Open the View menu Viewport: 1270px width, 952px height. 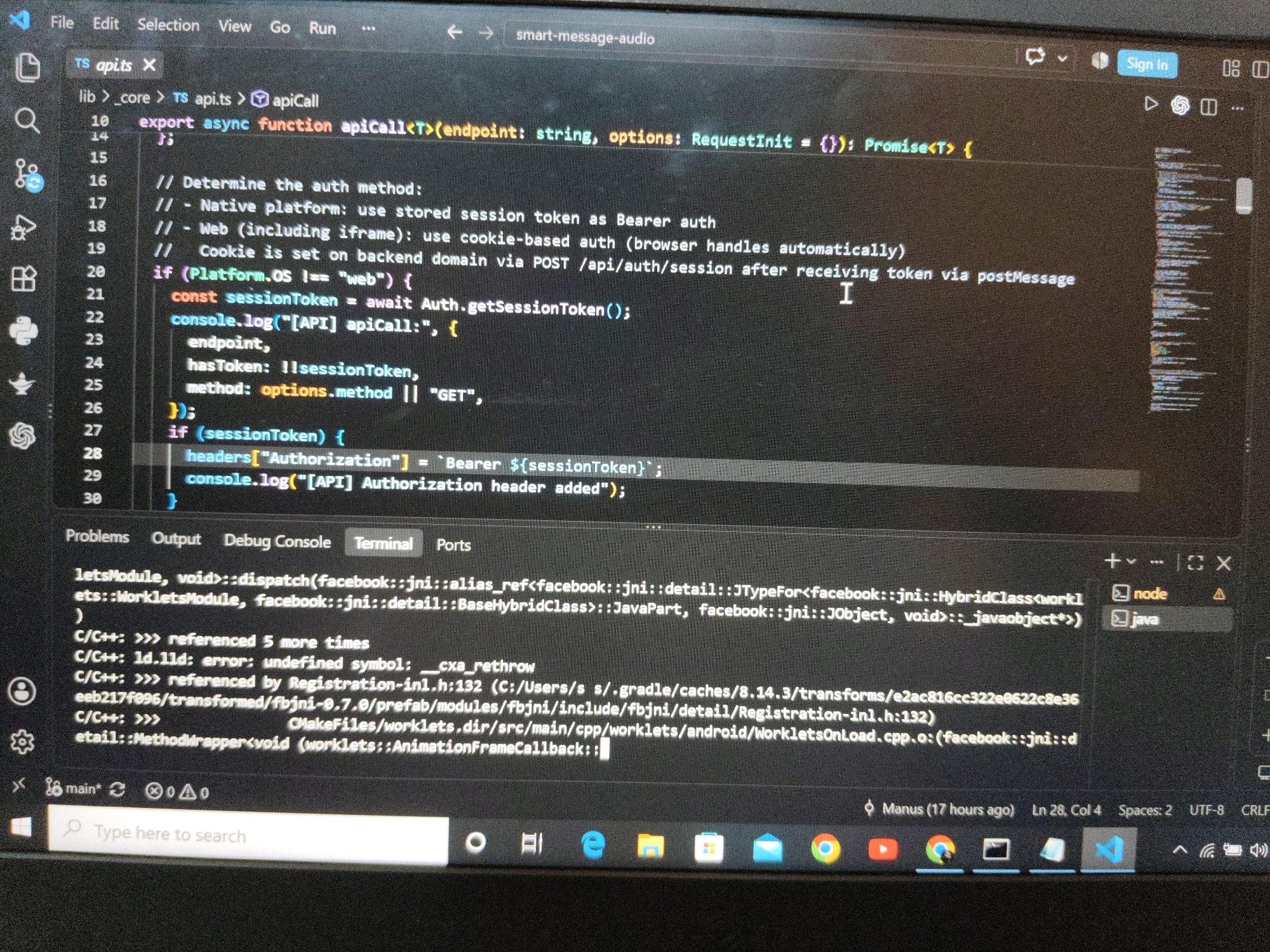[x=235, y=27]
